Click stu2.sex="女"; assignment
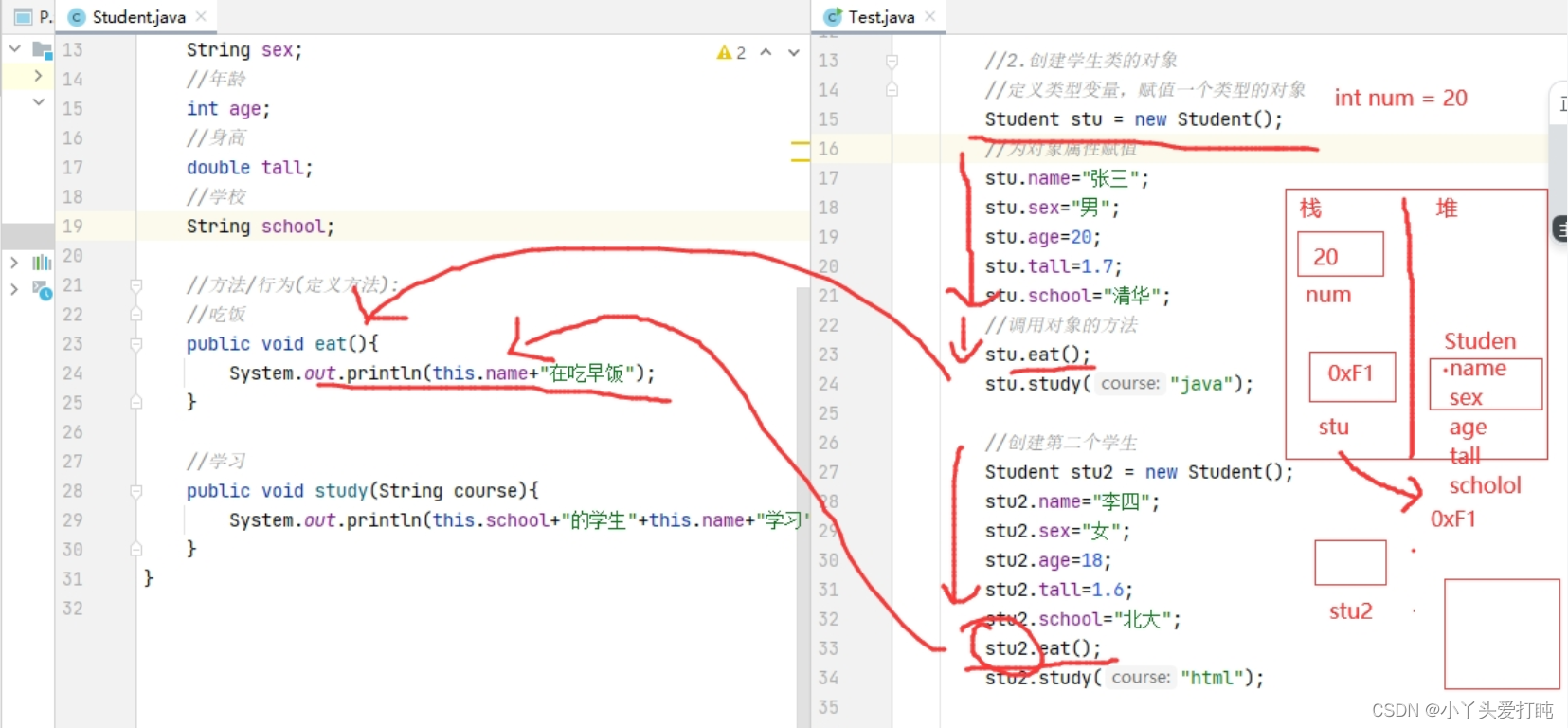This screenshot has width=1568, height=728. (x=1058, y=531)
